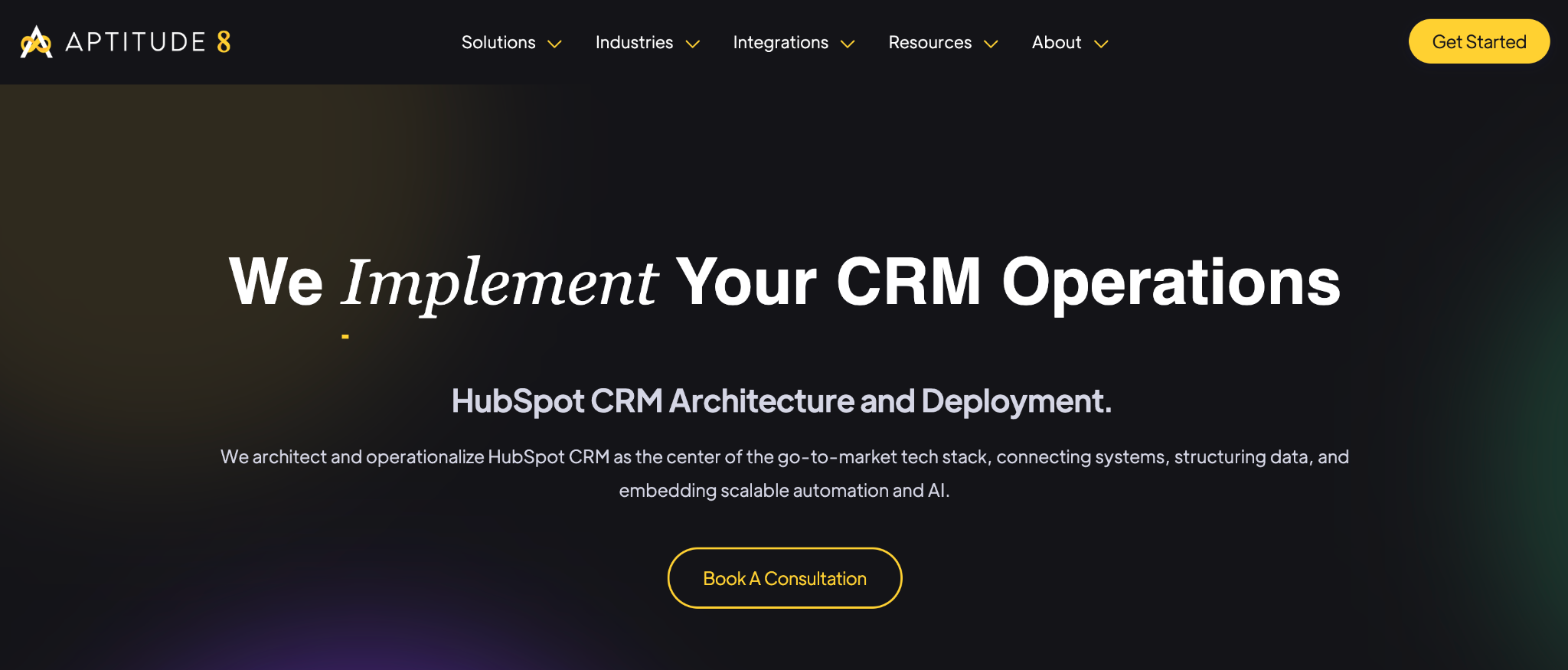Open the About menu
Viewport: 1568px width, 670px height.
coord(1057,42)
